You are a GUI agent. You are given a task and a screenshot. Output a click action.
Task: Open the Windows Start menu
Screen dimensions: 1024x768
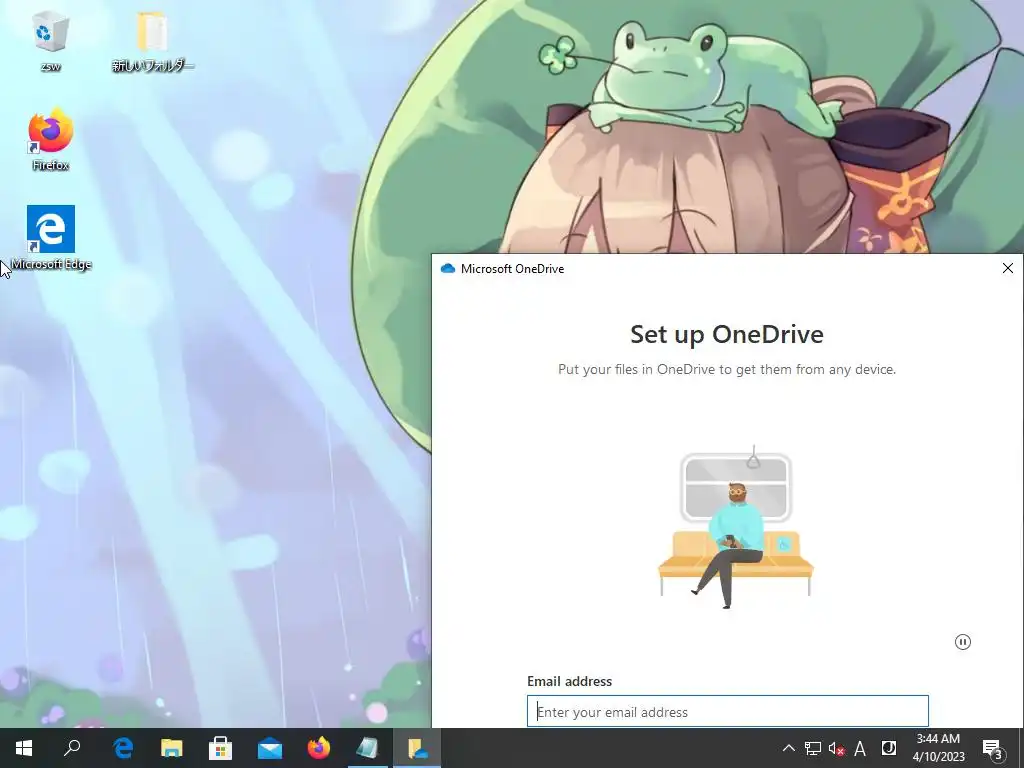[x=24, y=748]
